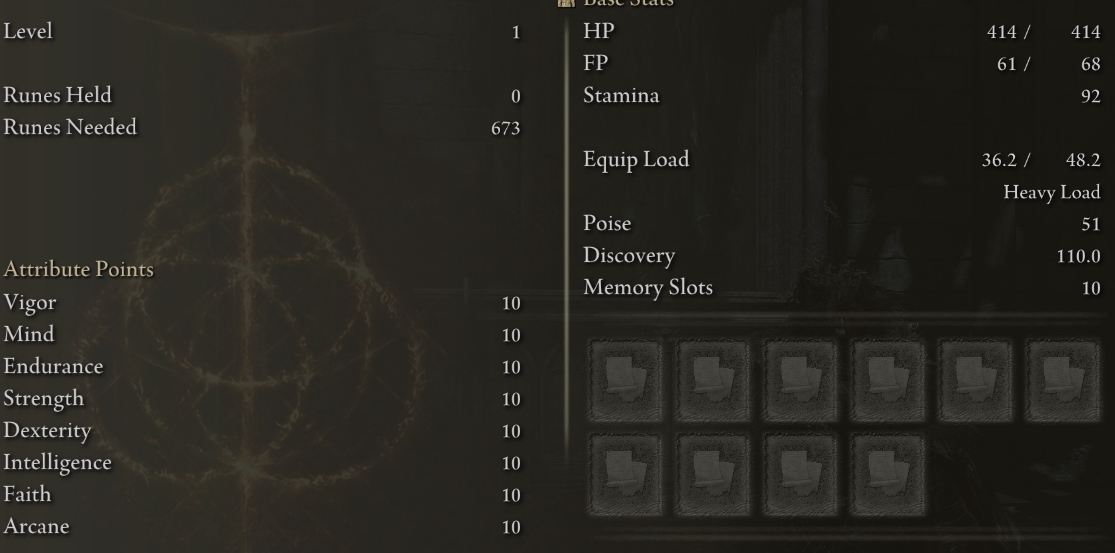Viewport: 1115px width, 553px height.
Task: Select the third memory slot in bottom row
Action: (800, 475)
